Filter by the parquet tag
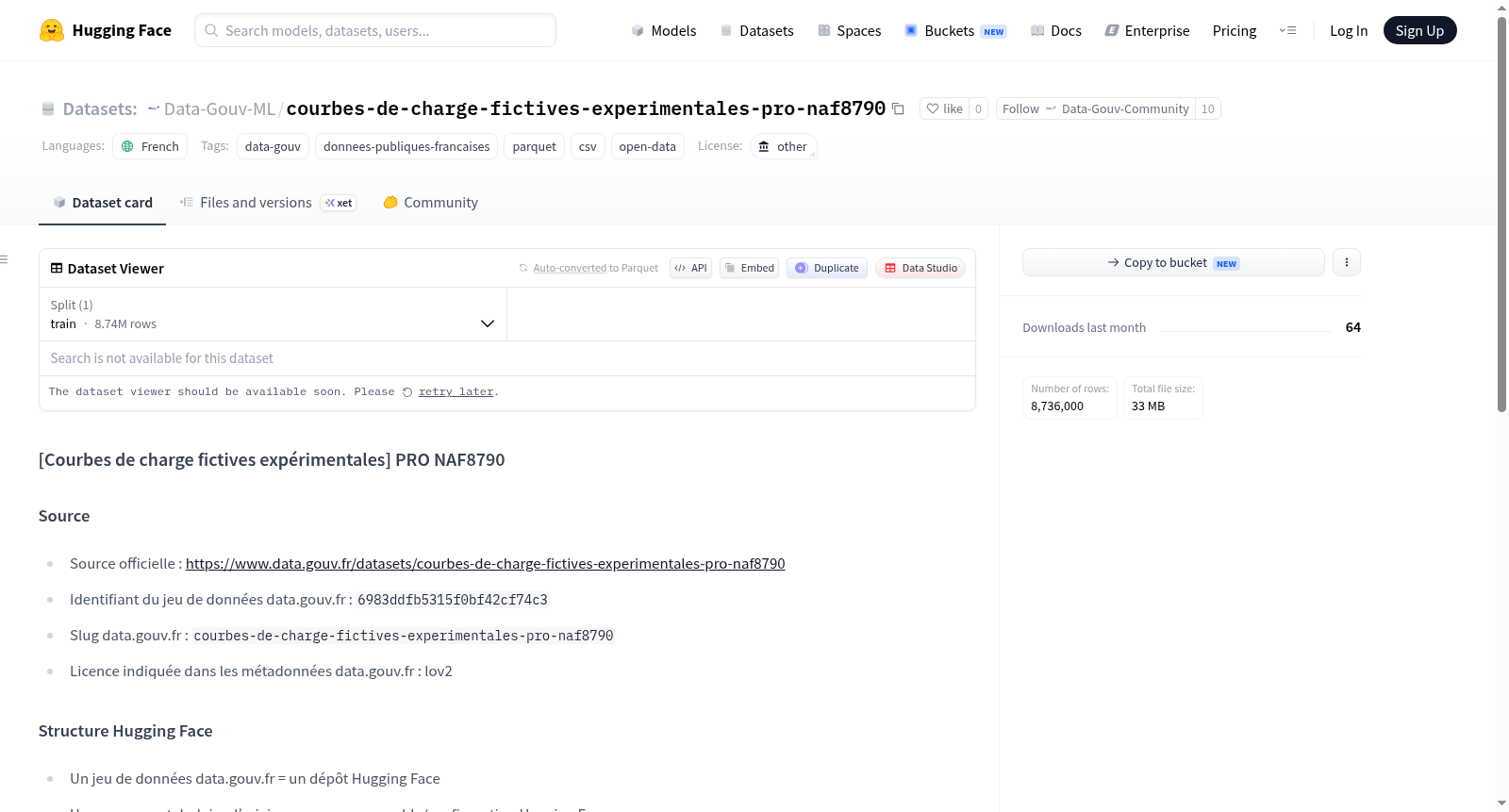 [x=535, y=146]
